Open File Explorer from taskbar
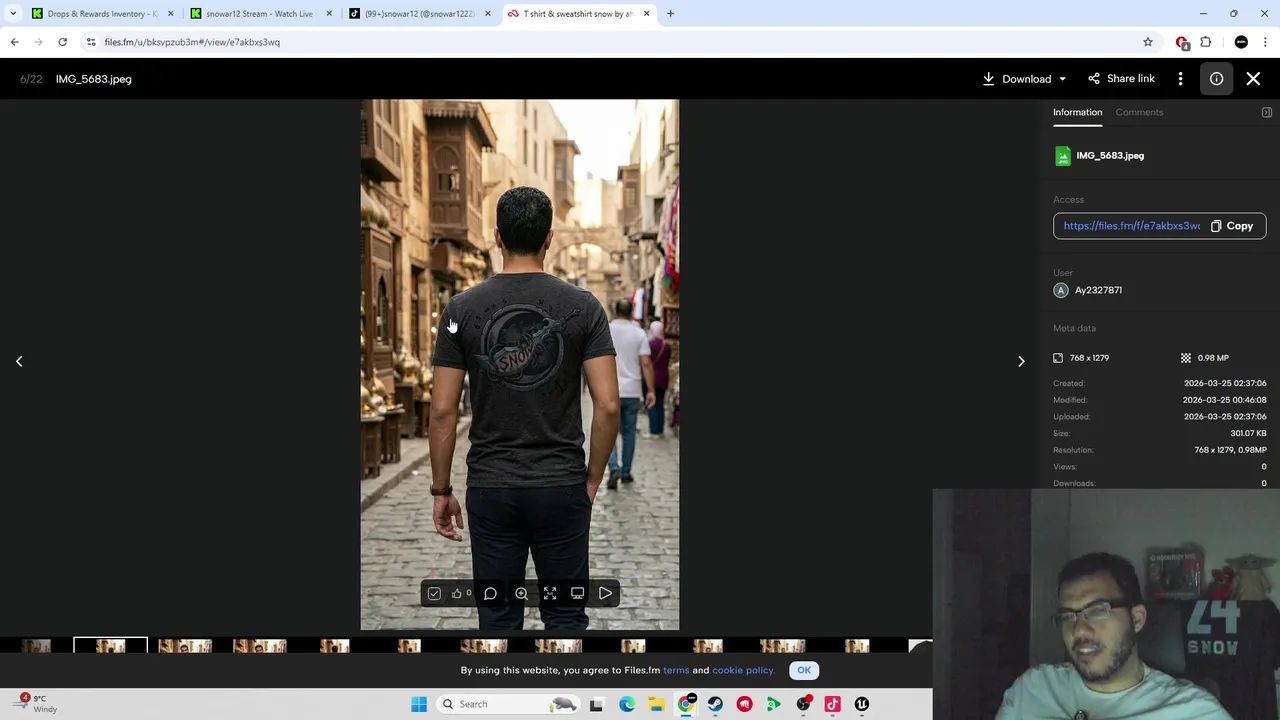The width and height of the screenshot is (1280, 720). tap(656, 704)
